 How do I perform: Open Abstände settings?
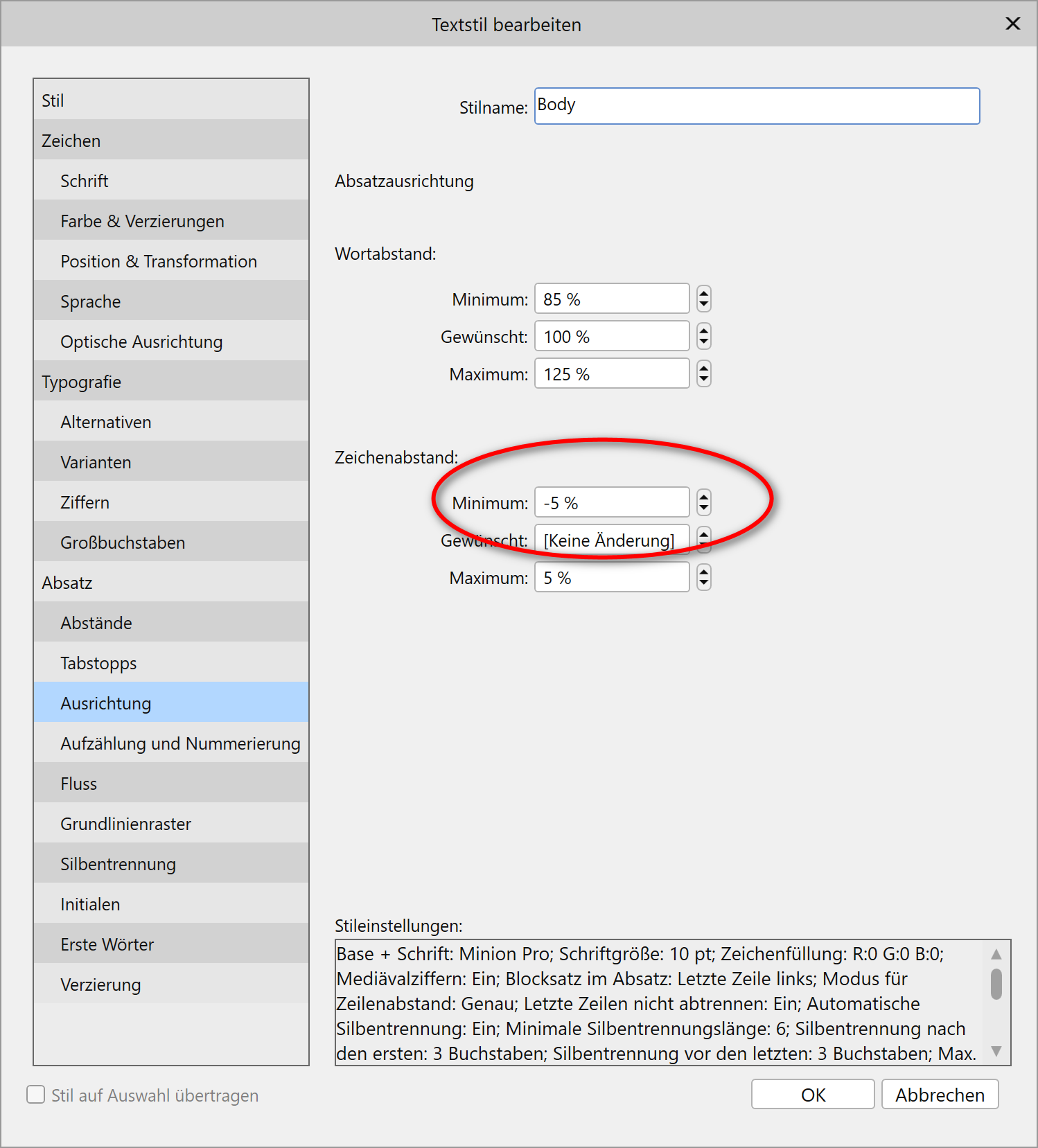(171, 622)
